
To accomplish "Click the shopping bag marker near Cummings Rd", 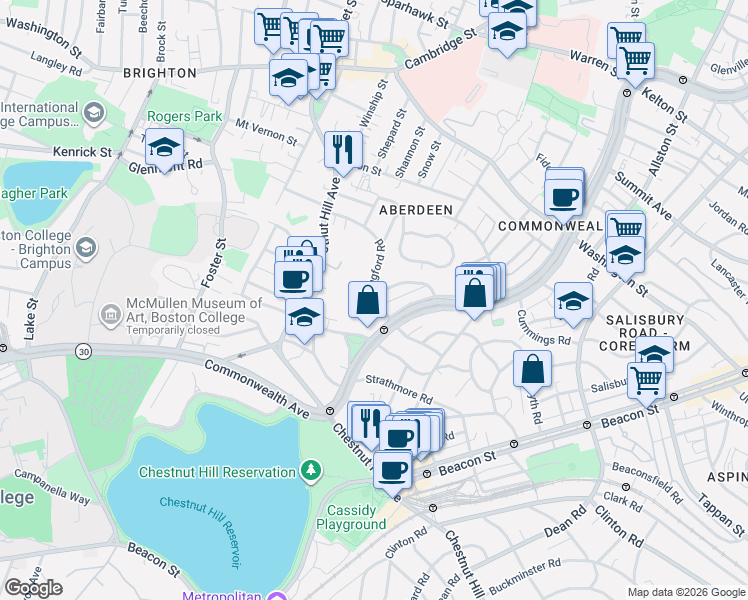I will (532, 371).
